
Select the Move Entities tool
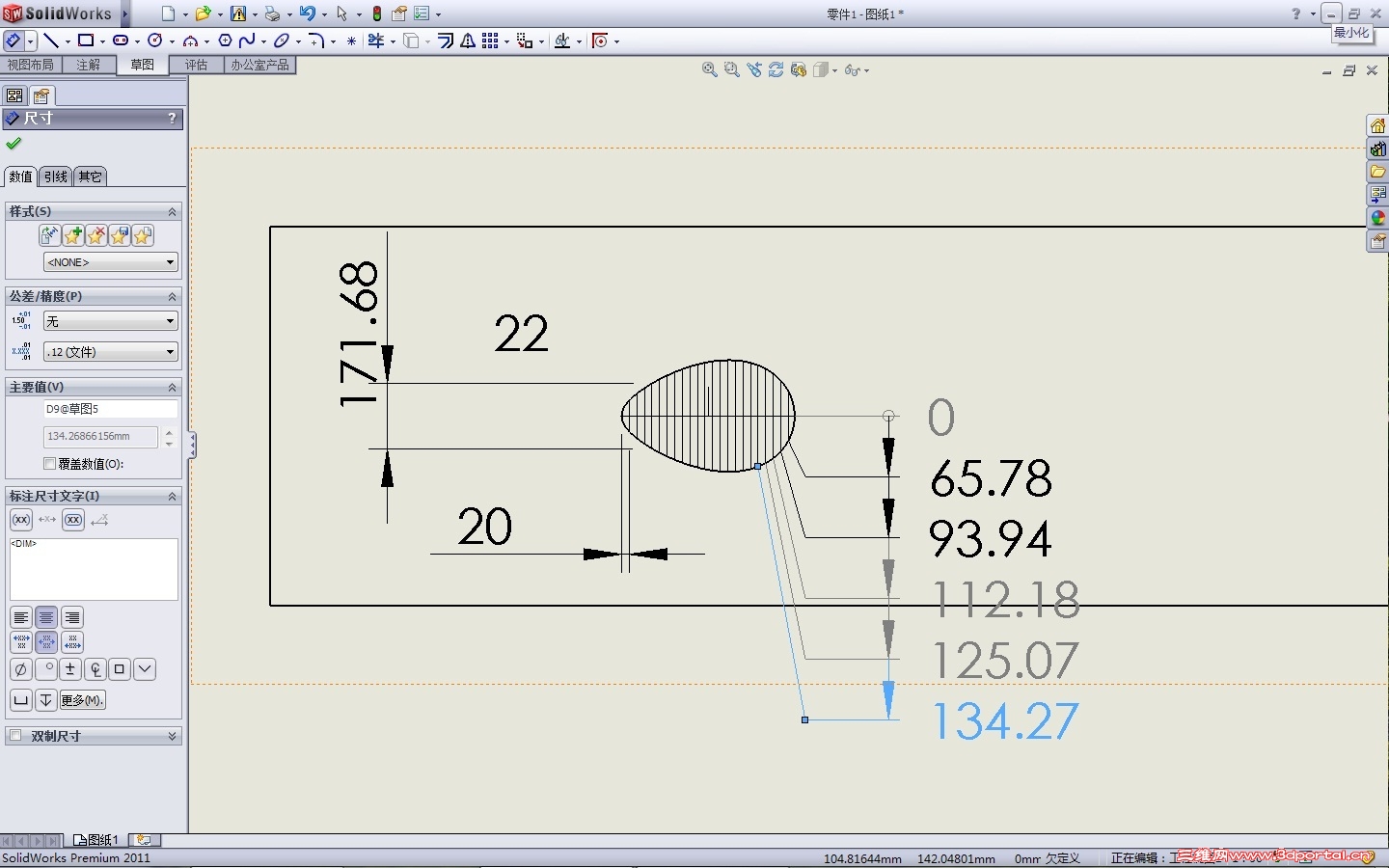coord(525,41)
